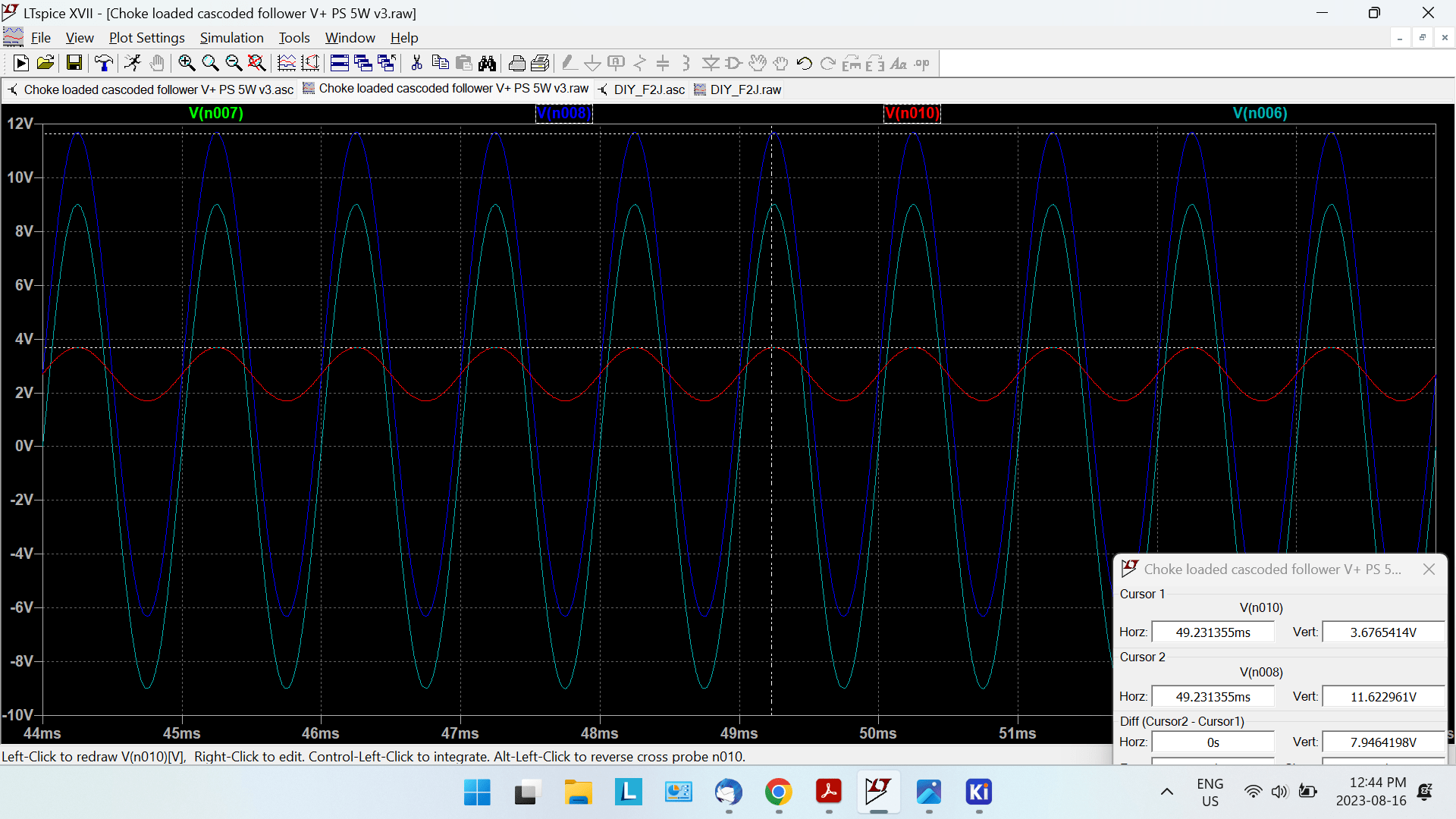Image resolution: width=1456 pixels, height=819 pixels.
Task: Open the File menu
Action: 40,38
